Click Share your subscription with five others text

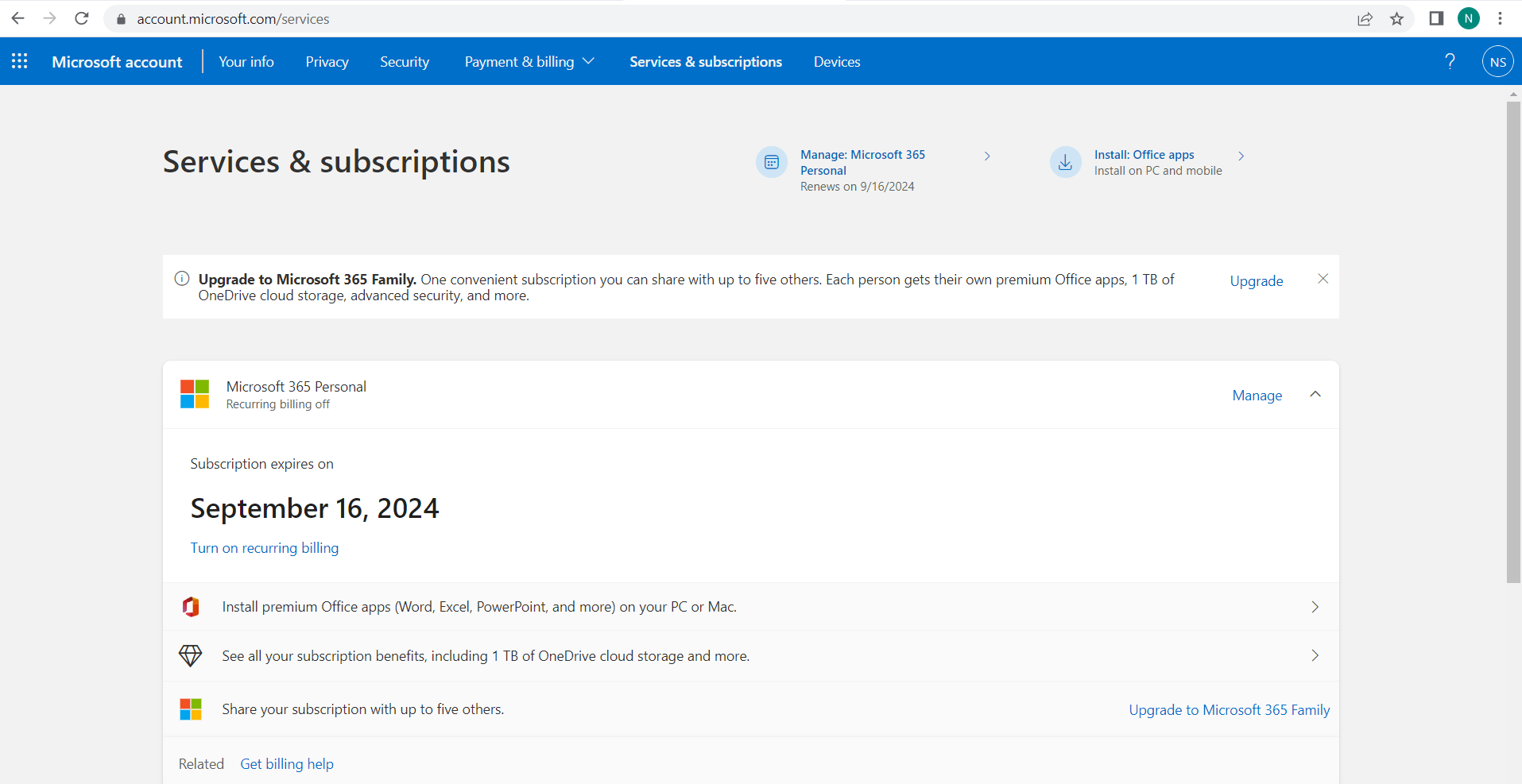click(x=363, y=709)
